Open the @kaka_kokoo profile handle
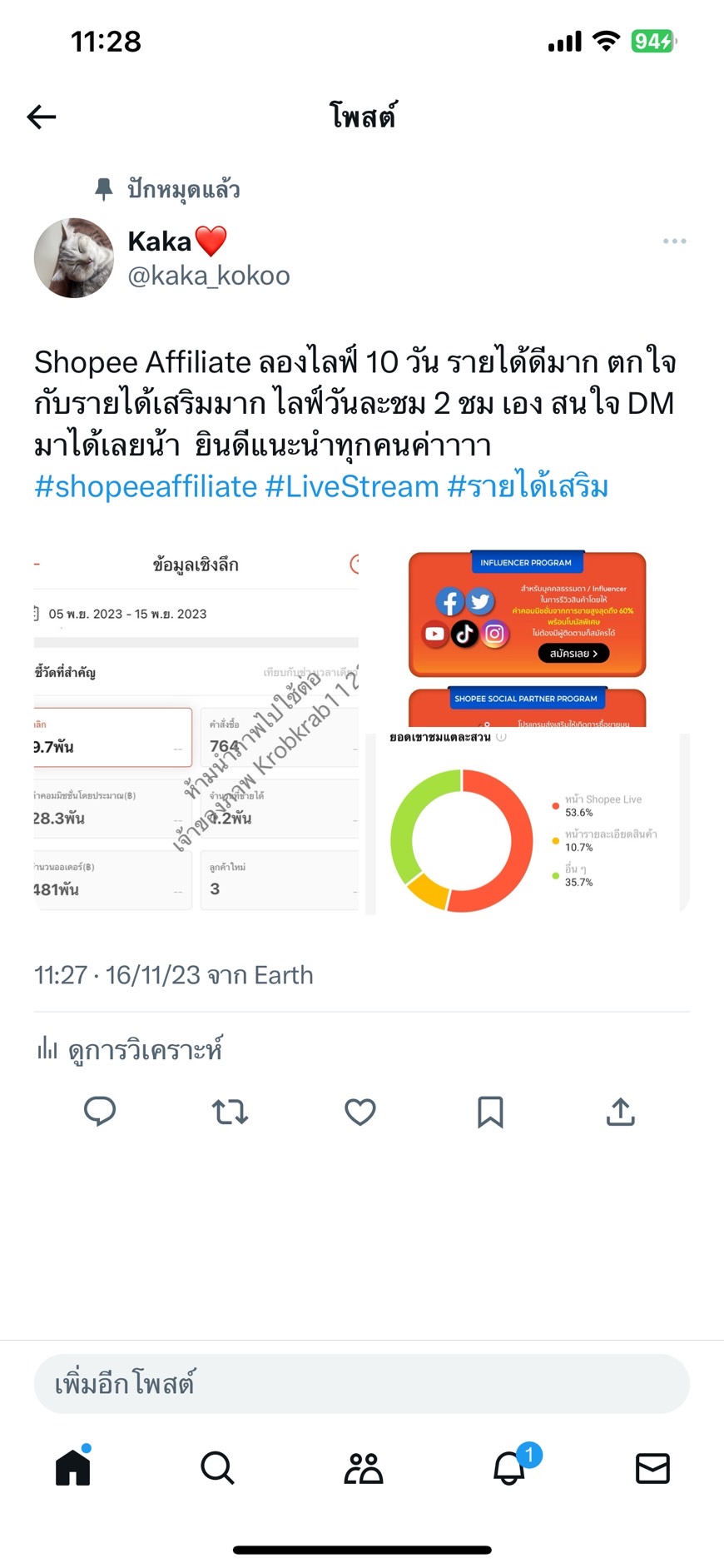This screenshot has height=1568, width=724. [x=209, y=276]
